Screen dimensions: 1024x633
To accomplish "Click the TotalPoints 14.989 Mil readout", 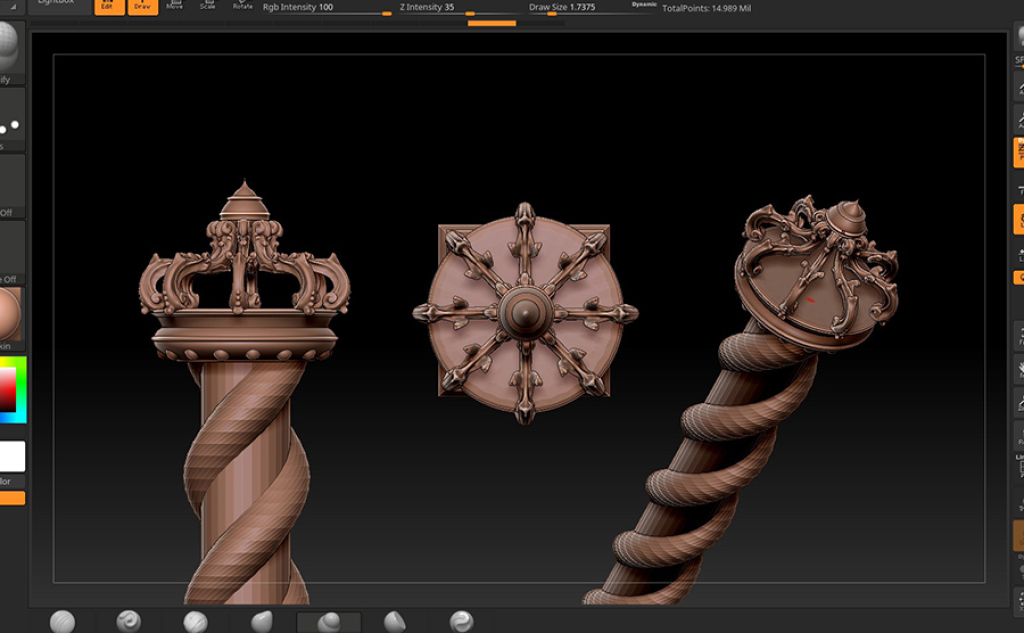I will [x=707, y=8].
